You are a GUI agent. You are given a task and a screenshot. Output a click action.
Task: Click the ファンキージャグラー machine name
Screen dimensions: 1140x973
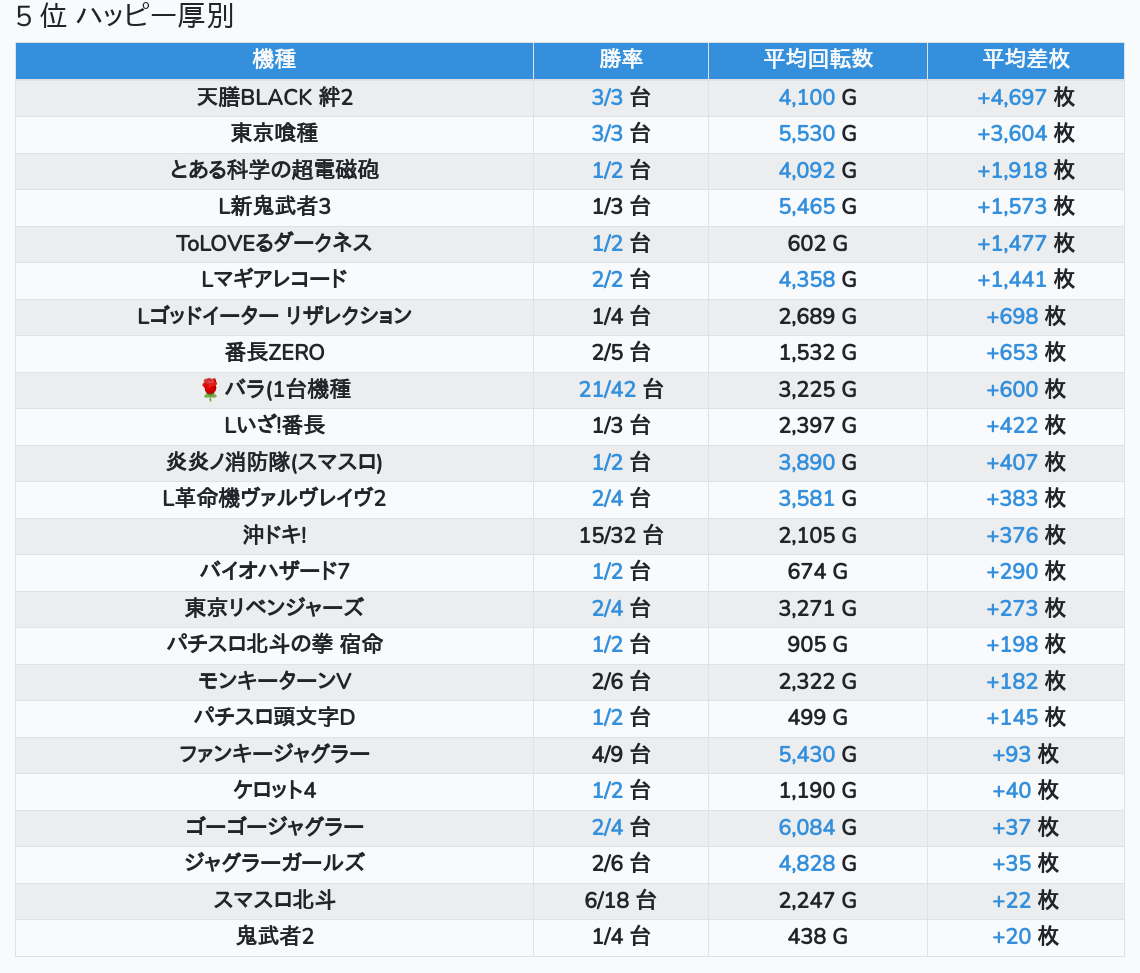point(274,754)
